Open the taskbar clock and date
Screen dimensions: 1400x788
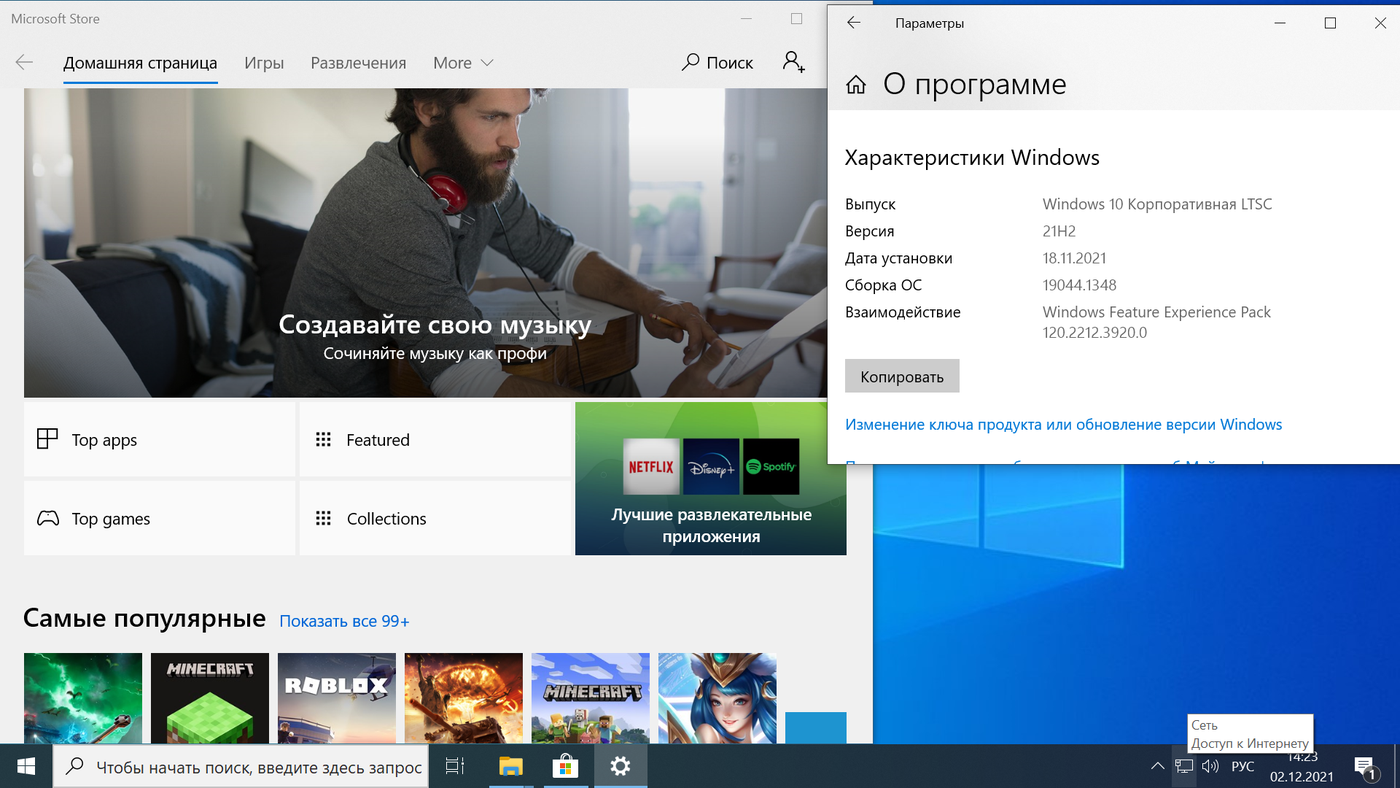[1302, 766]
